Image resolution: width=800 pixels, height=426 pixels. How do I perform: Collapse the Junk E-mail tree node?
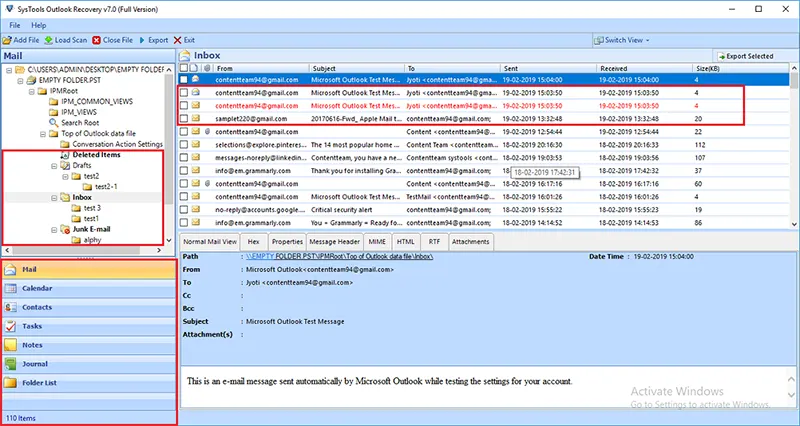point(54,230)
